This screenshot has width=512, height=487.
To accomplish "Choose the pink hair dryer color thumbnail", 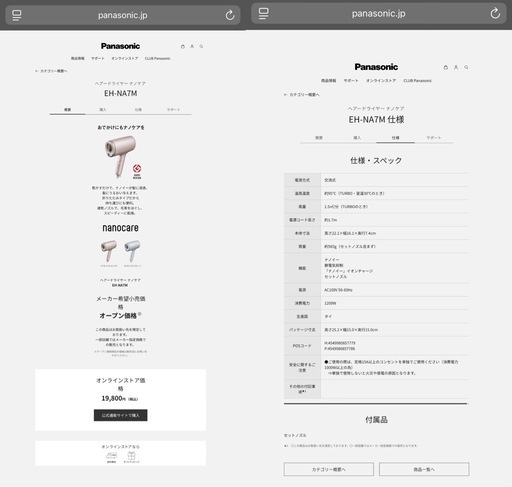I will pyautogui.click(x=109, y=252).
